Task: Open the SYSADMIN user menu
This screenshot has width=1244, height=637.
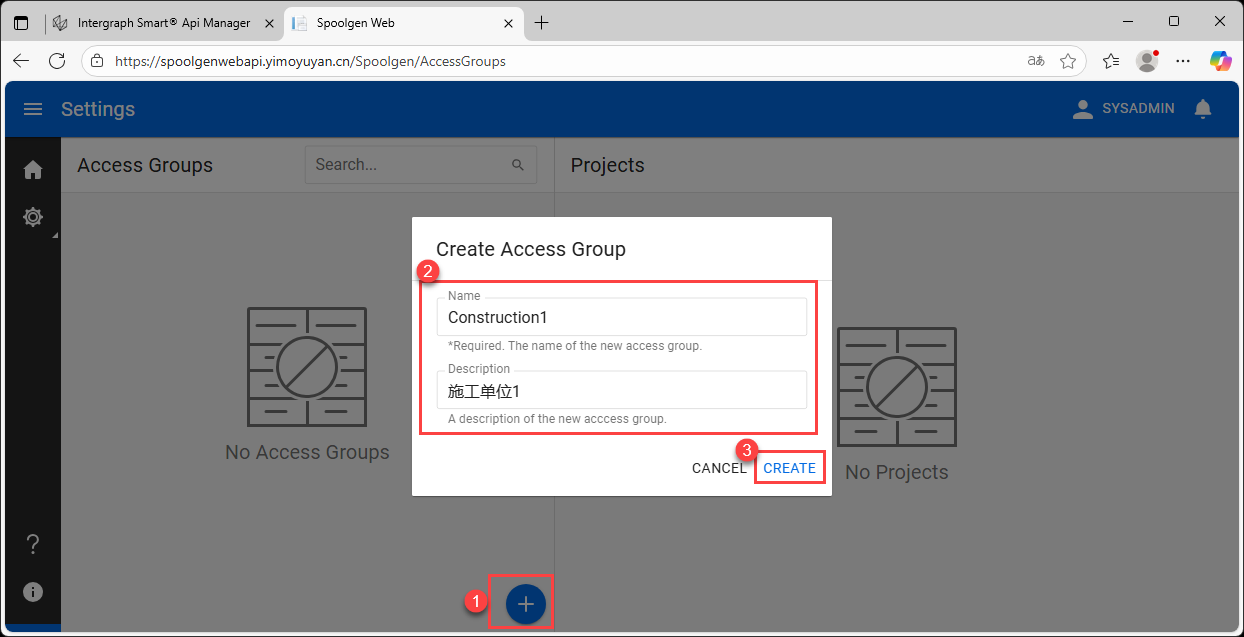Action: 1123,109
